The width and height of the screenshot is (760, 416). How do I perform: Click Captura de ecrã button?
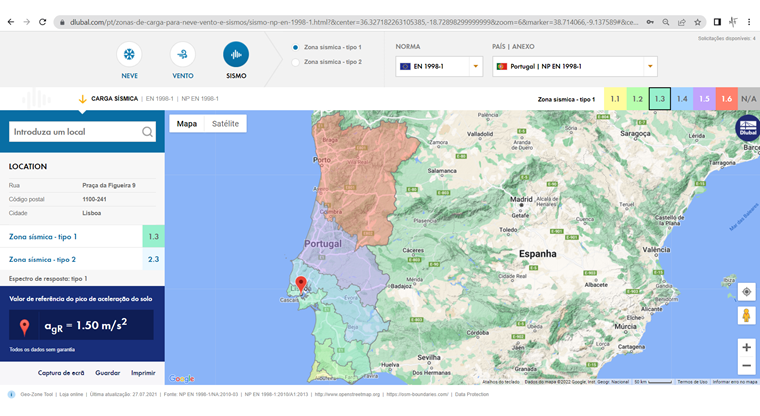tap(61, 373)
